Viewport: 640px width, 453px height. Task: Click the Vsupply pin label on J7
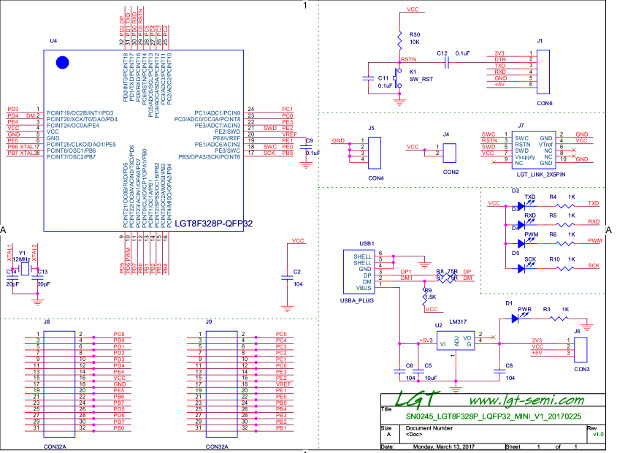[x=525, y=157]
